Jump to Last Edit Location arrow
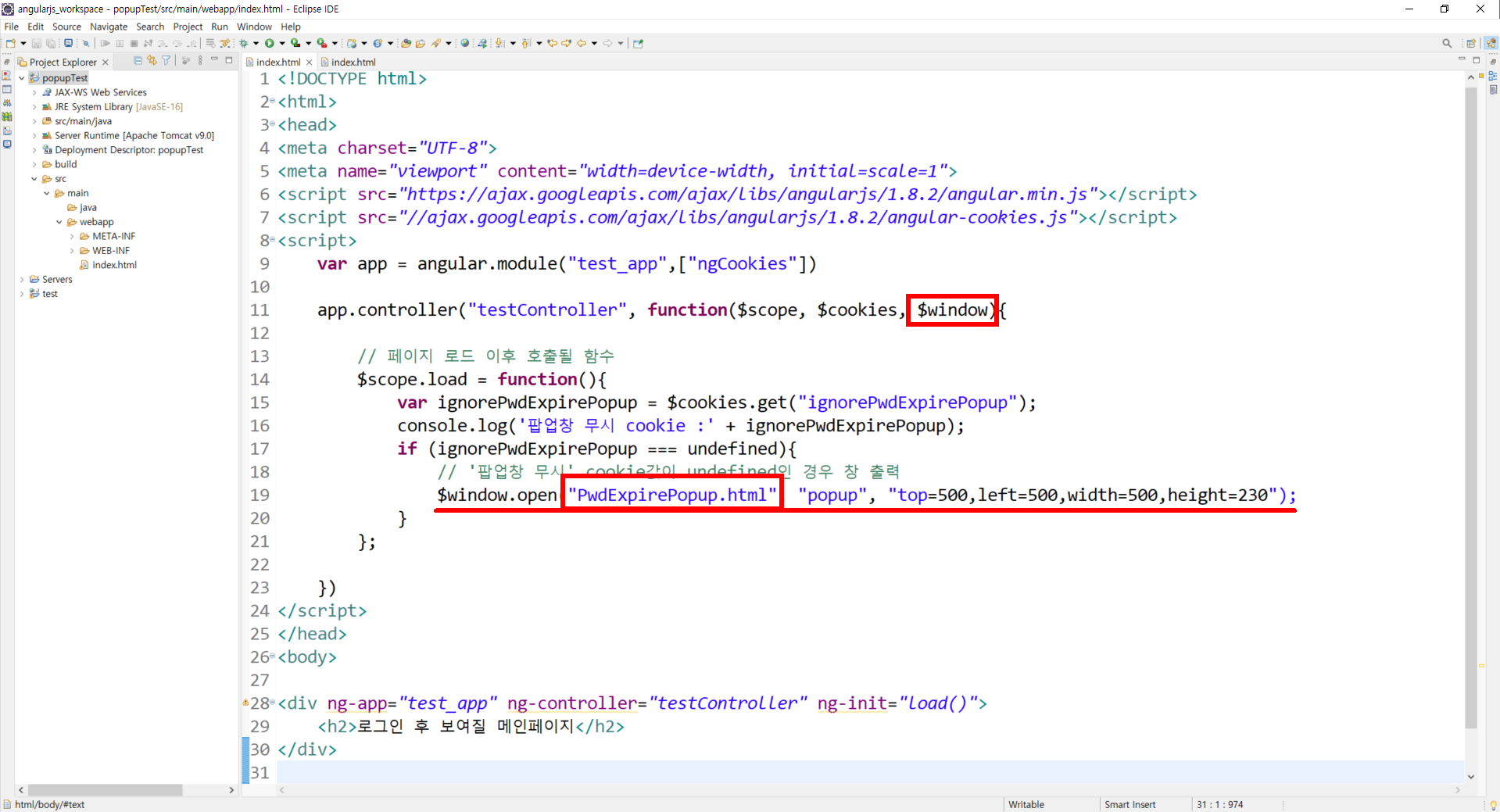This screenshot has width=1500, height=812. coord(553,43)
